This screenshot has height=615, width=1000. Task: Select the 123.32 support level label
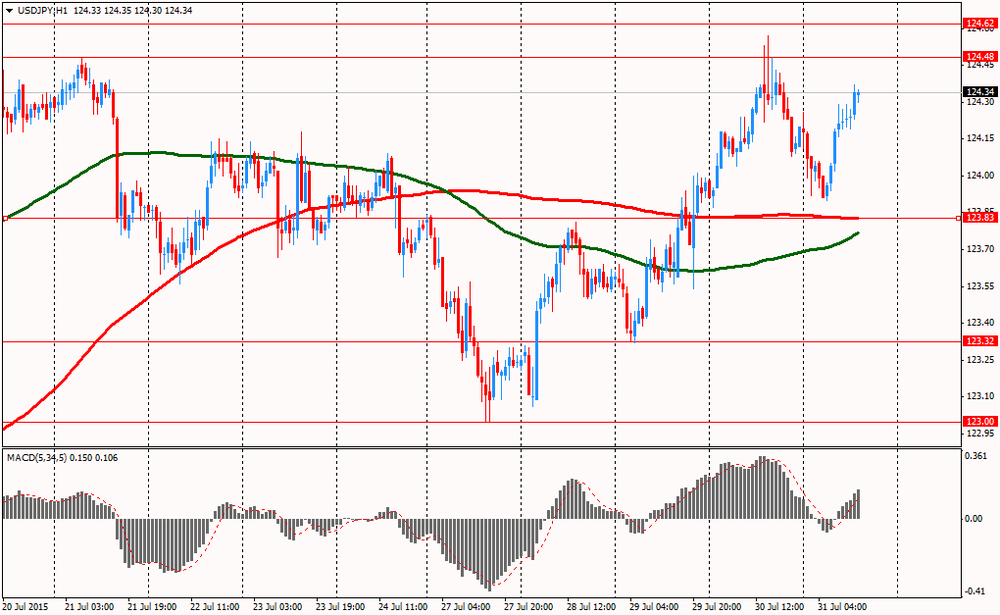click(980, 341)
